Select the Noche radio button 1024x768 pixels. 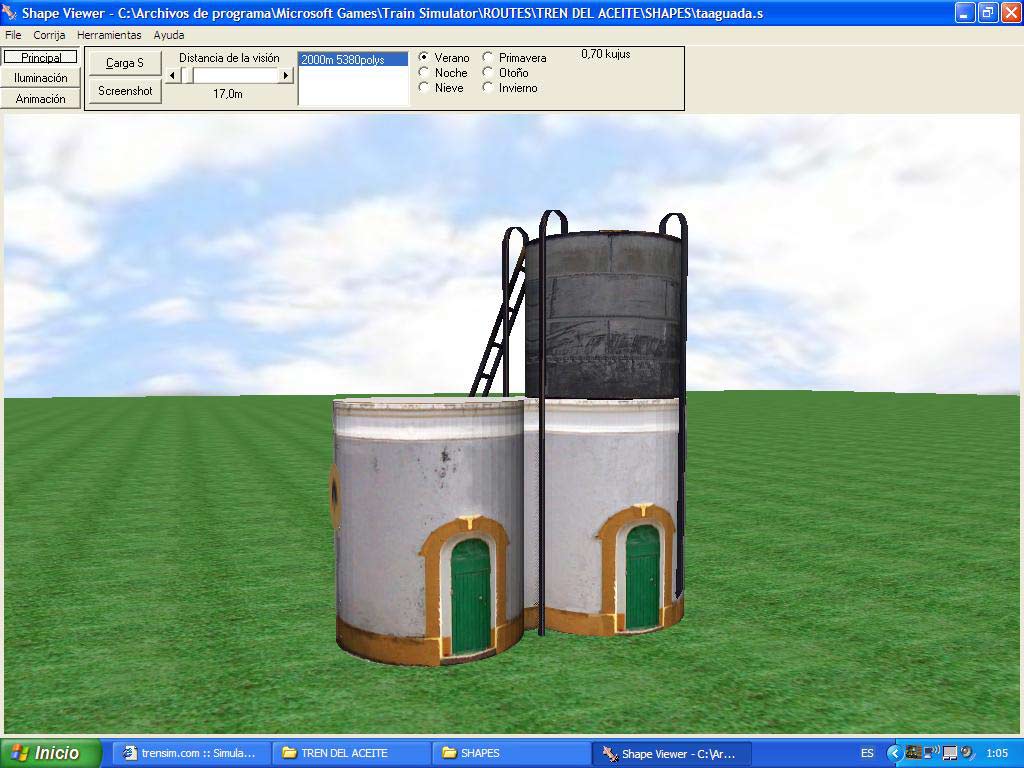(x=424, y=73)
